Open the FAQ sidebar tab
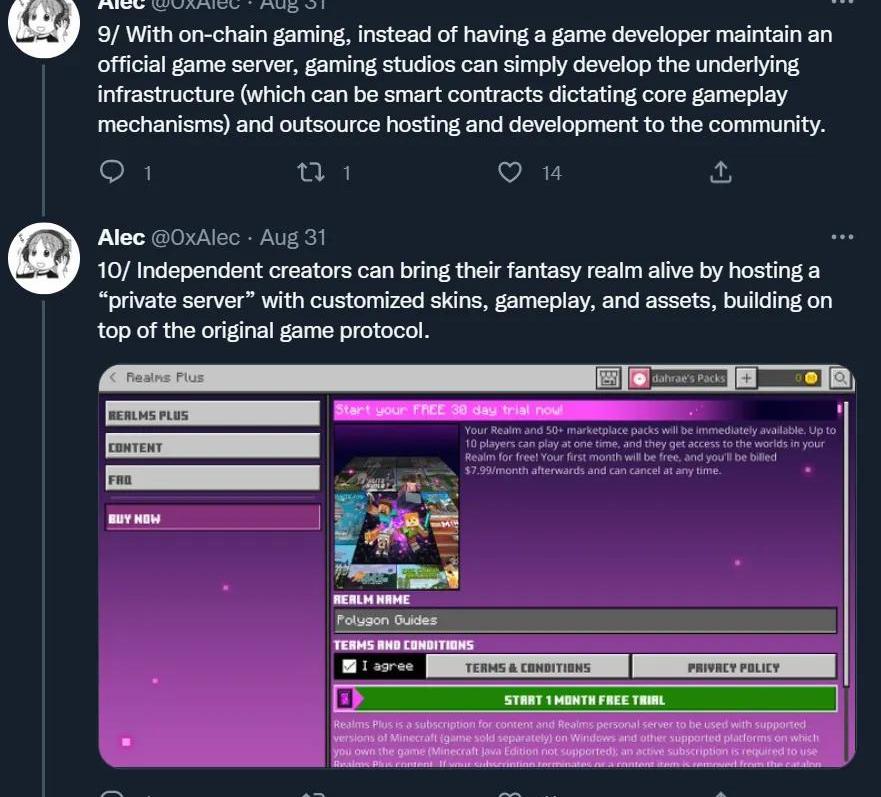 (x=212, y=479)
